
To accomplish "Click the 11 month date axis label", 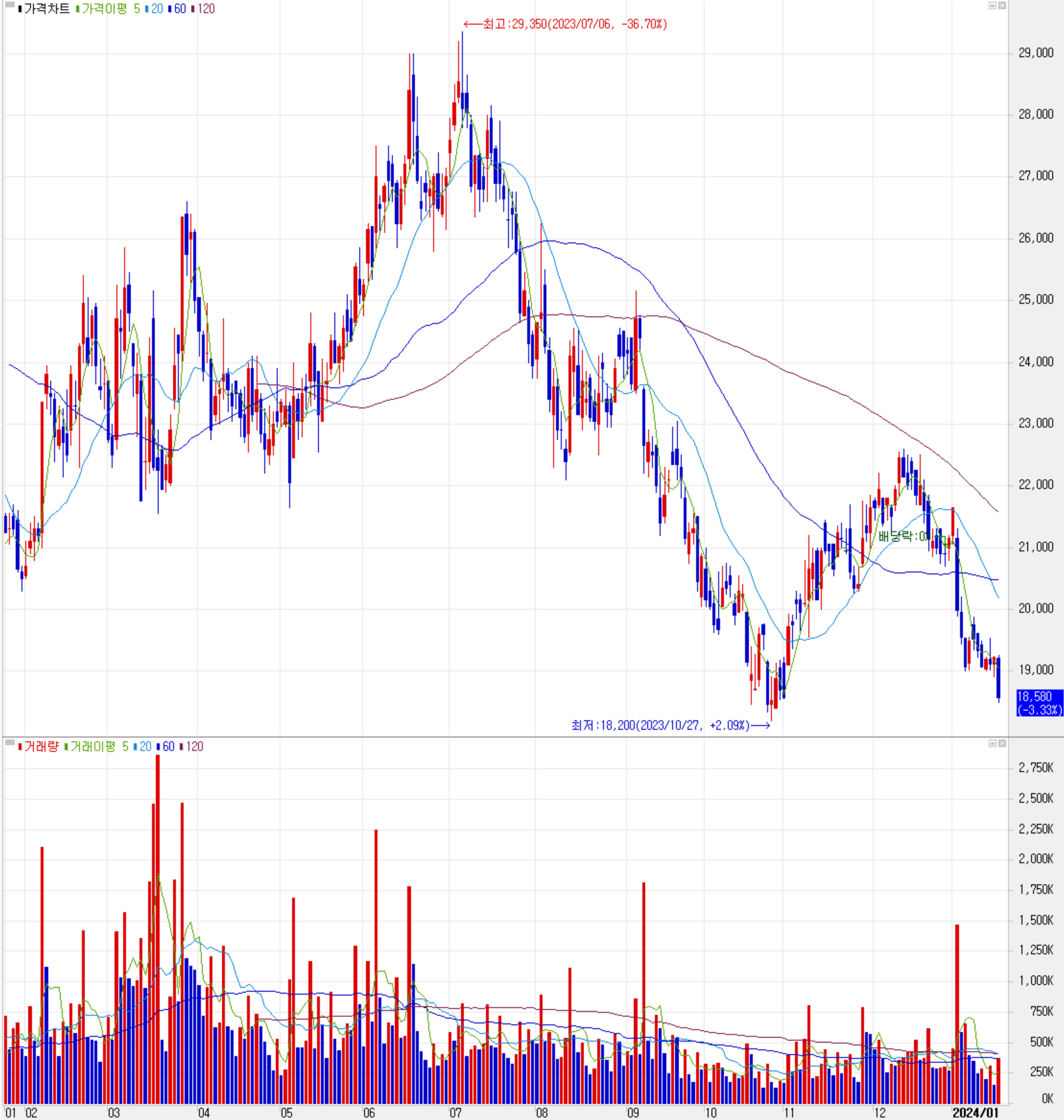I will [x=790, y=1113].
